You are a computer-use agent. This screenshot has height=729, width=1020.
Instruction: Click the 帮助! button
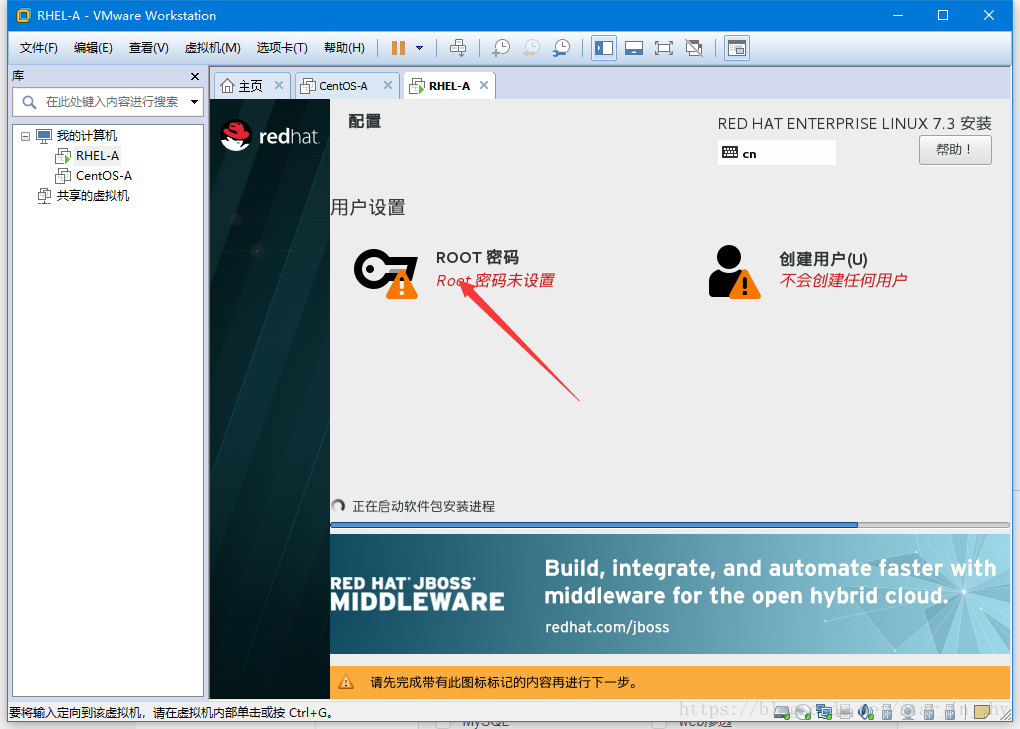pos(955,150)
